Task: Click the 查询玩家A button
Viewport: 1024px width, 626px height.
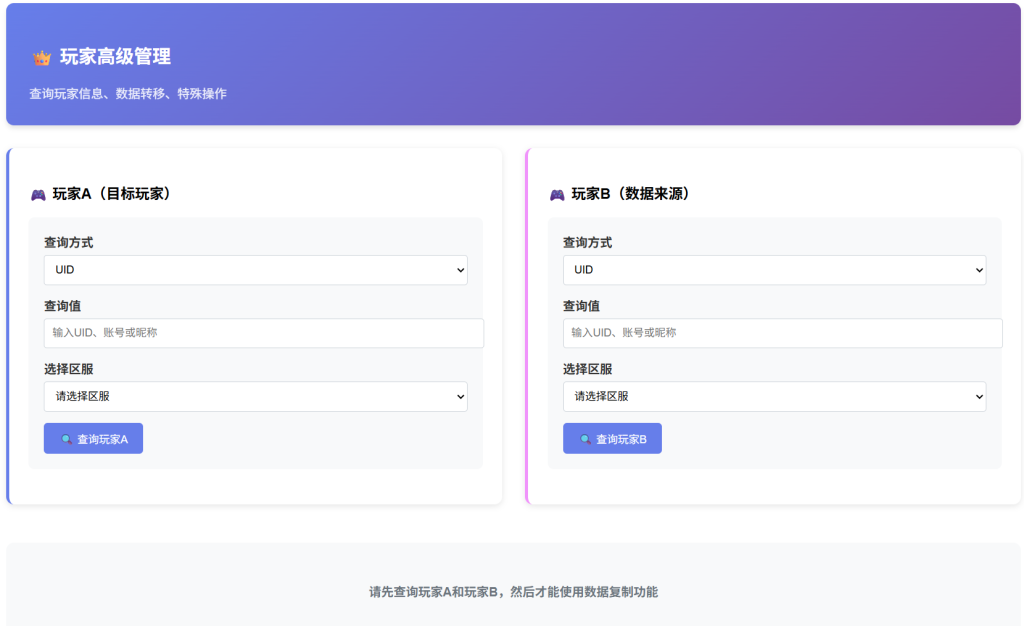Action: (x=93, y=439)
